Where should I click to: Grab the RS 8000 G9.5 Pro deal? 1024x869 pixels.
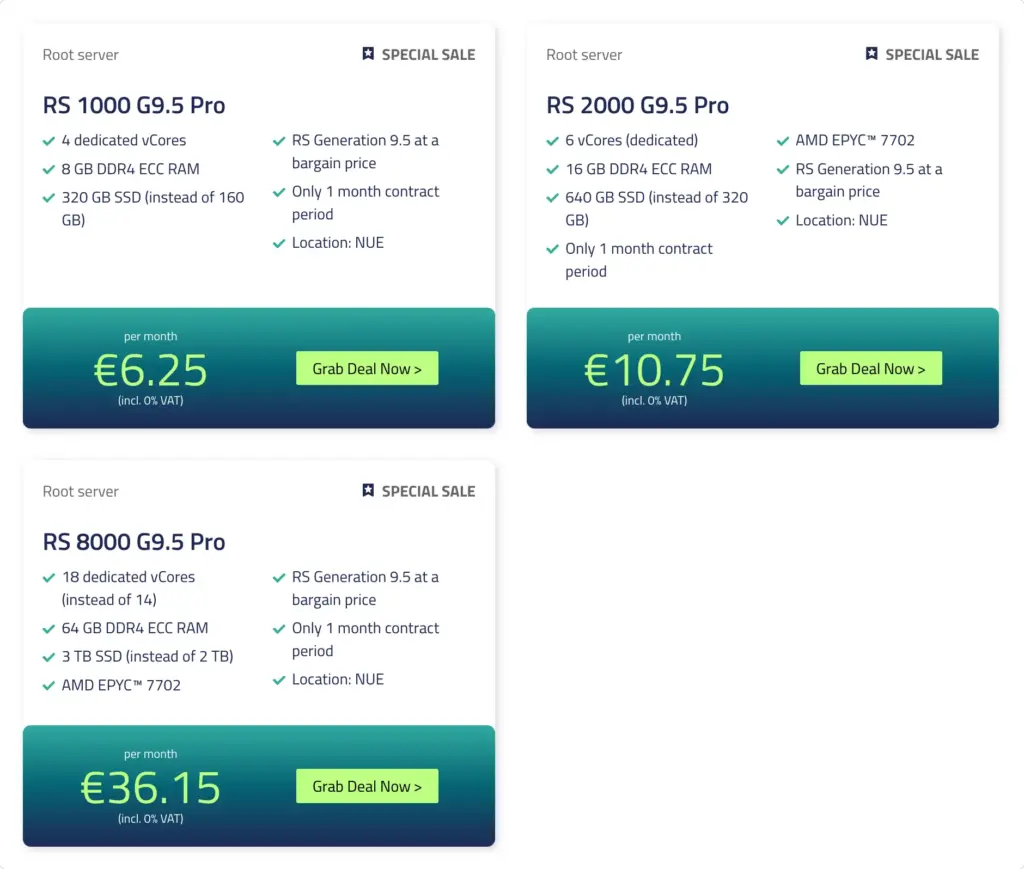pyautogui.click(x=367, y=786)
